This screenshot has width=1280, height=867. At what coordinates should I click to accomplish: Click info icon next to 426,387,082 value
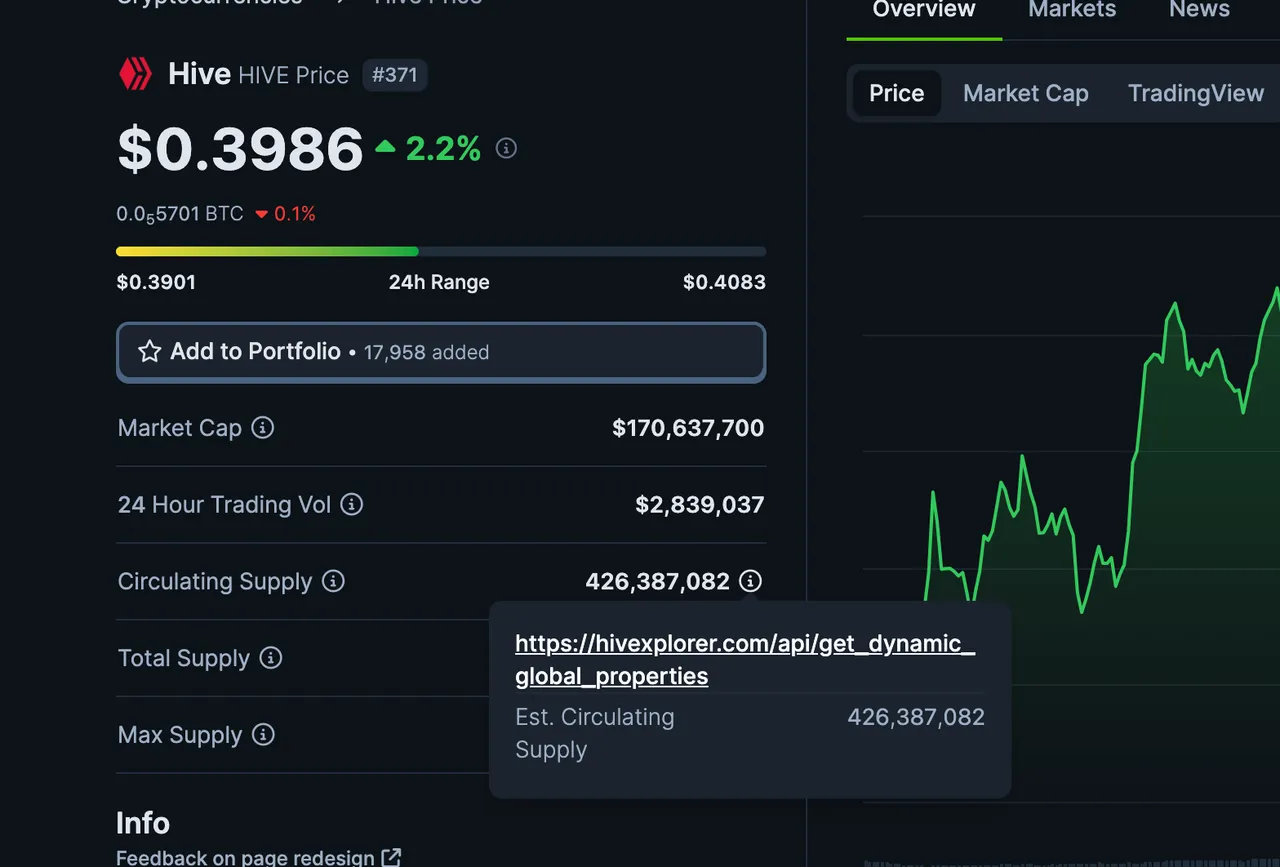point(751,581)
